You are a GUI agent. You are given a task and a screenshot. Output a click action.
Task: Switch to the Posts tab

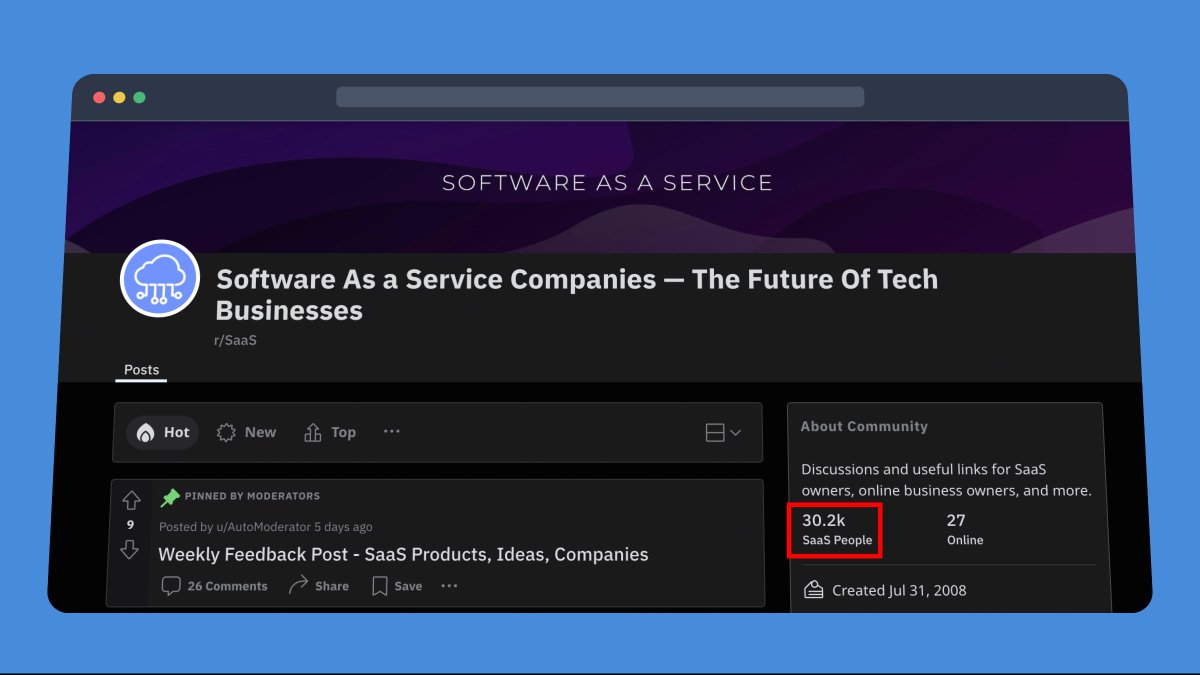point(141,370)
